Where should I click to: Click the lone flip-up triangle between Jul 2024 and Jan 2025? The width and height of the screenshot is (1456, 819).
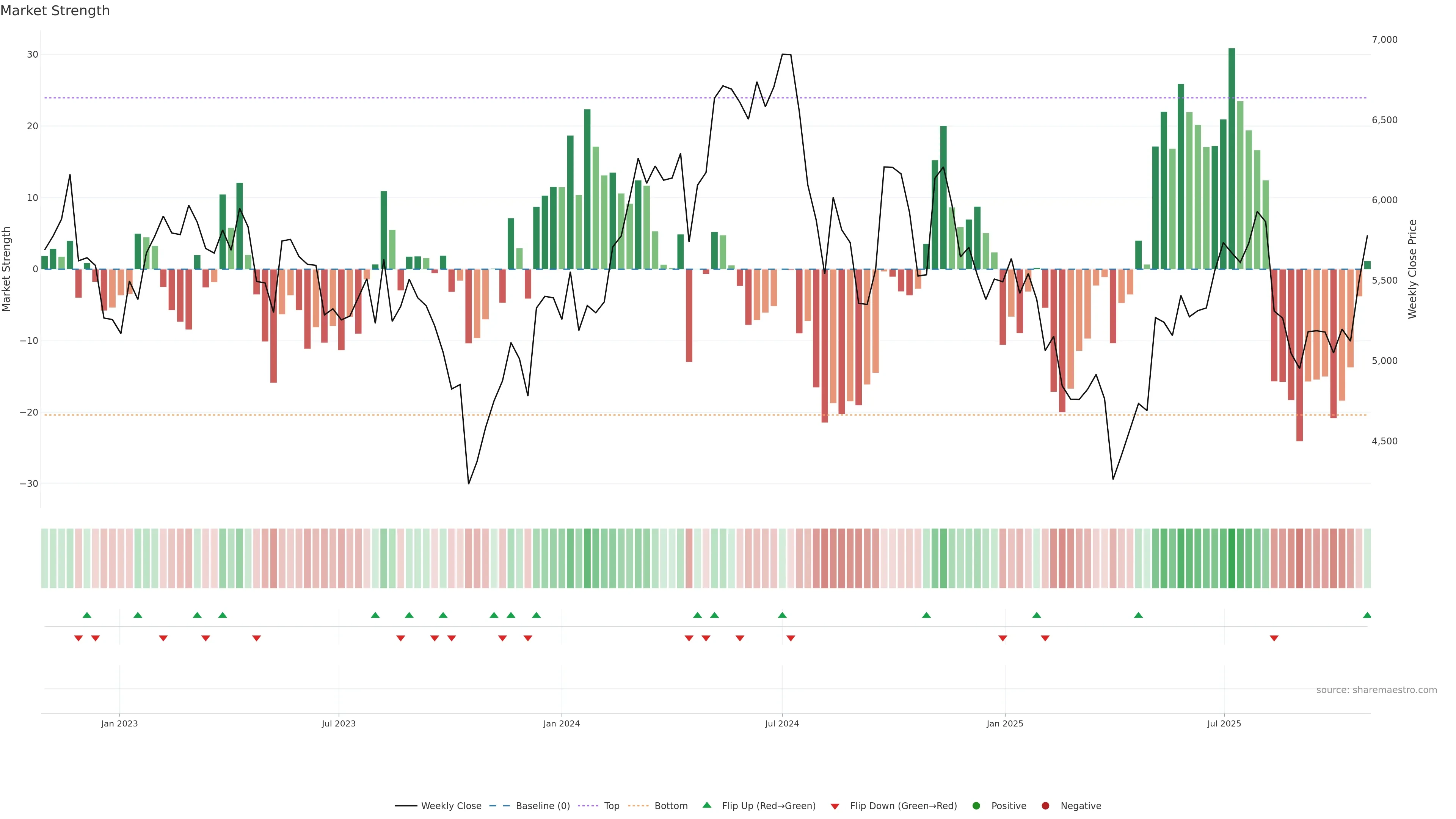[x=926, y=615]
